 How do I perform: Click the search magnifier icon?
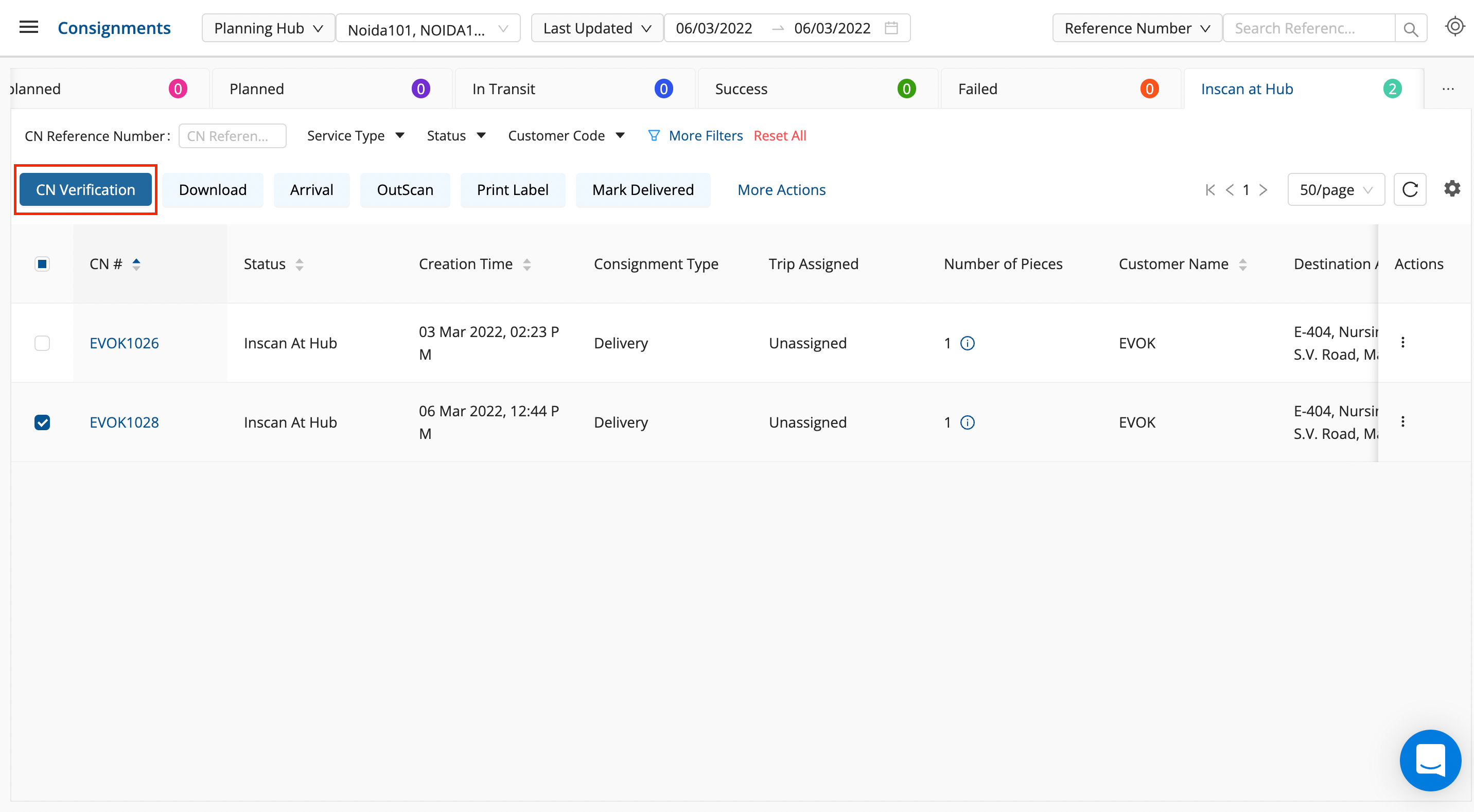coord(1411,29)
